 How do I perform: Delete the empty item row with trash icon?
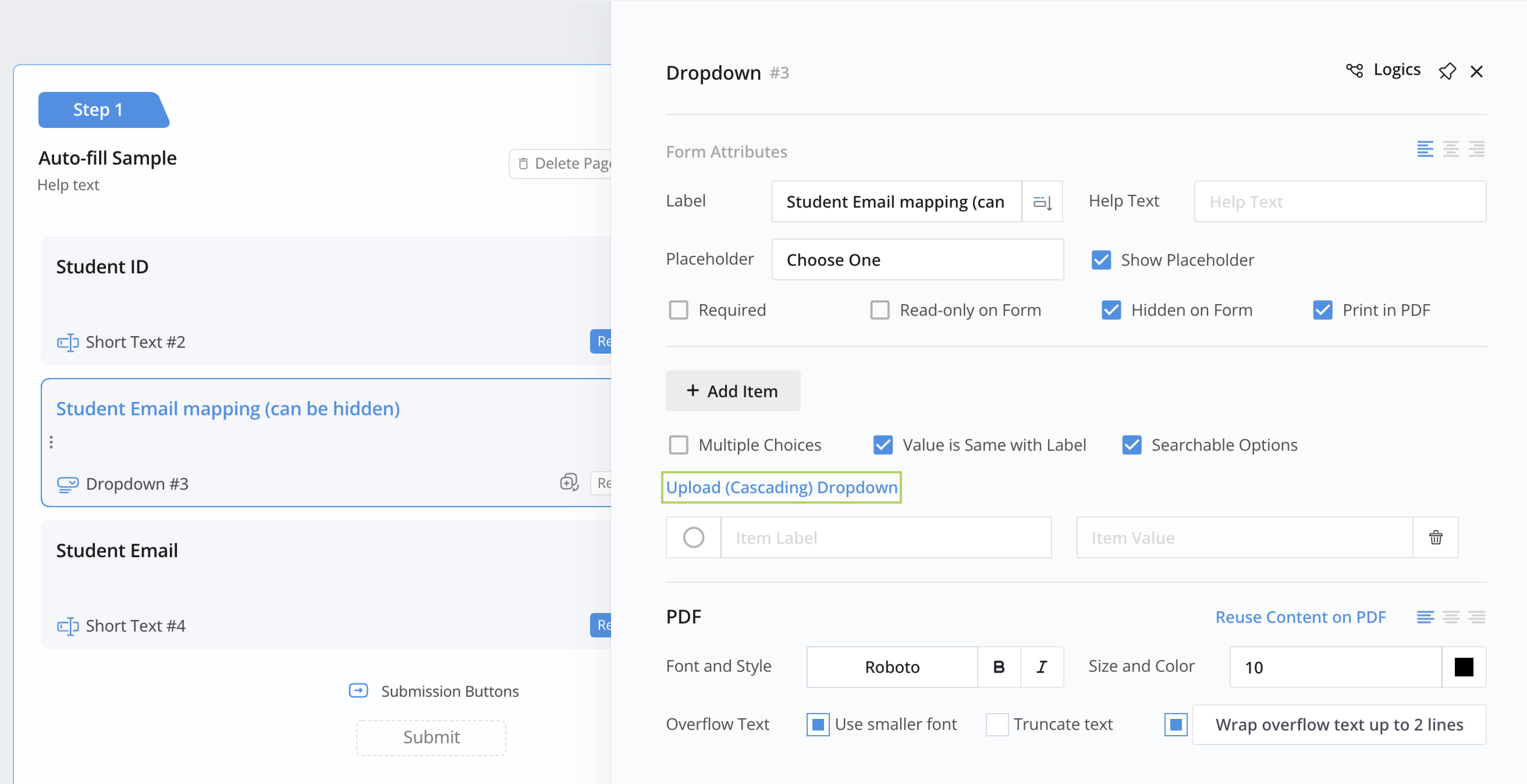(x=1435, y=537)
